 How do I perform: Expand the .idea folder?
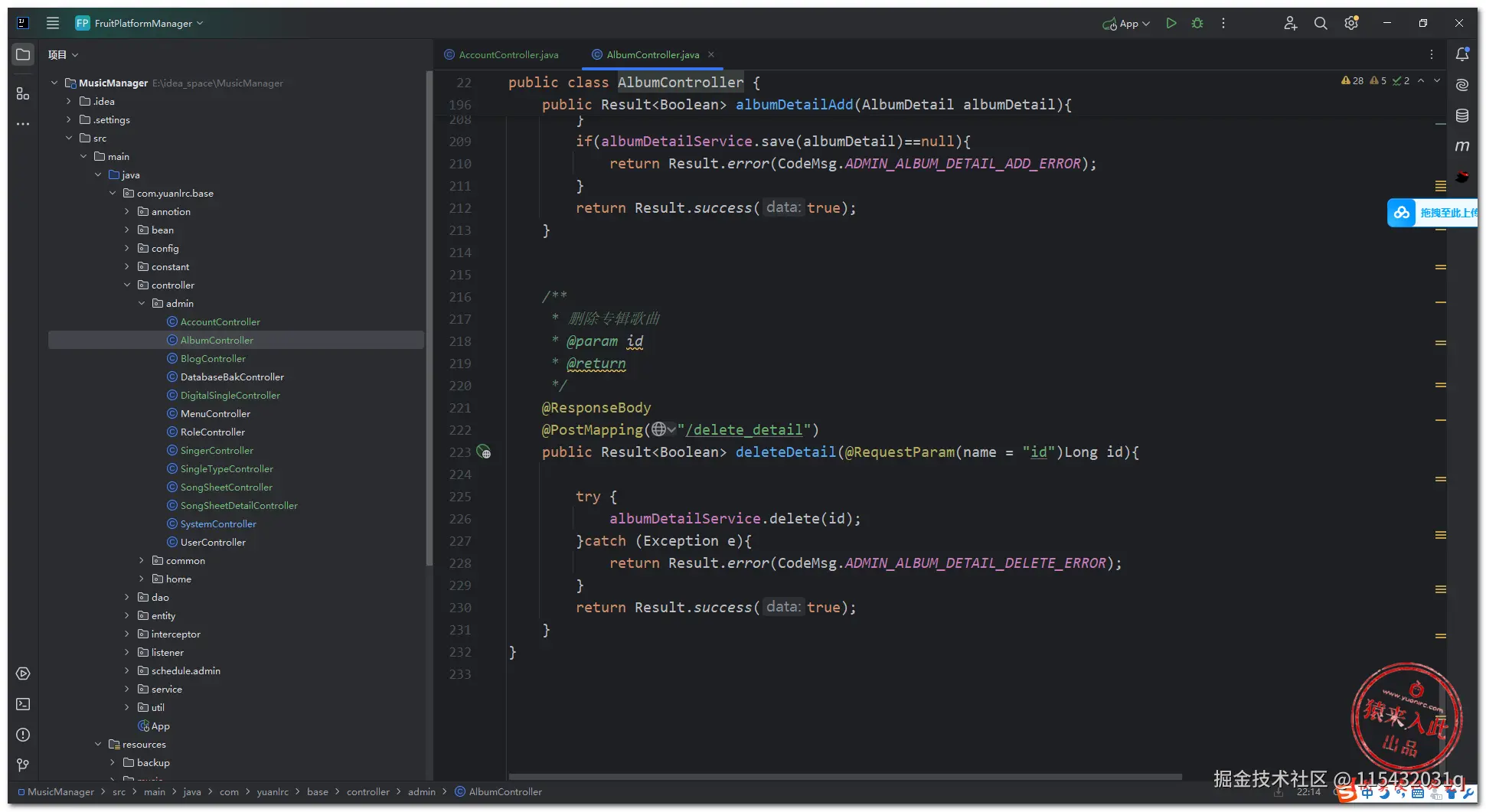[69, 101]
